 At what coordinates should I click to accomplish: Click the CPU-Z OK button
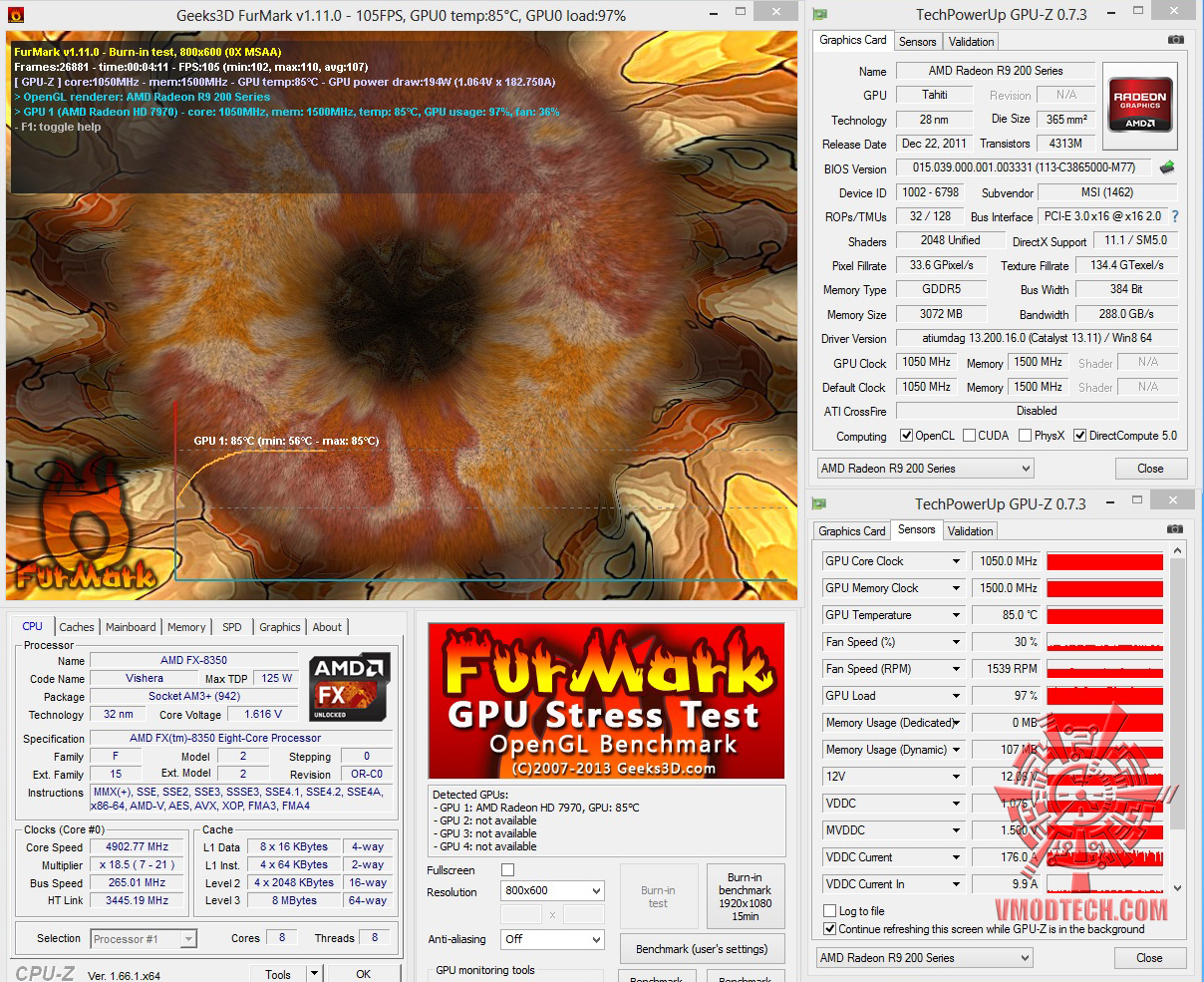(363, 974)
